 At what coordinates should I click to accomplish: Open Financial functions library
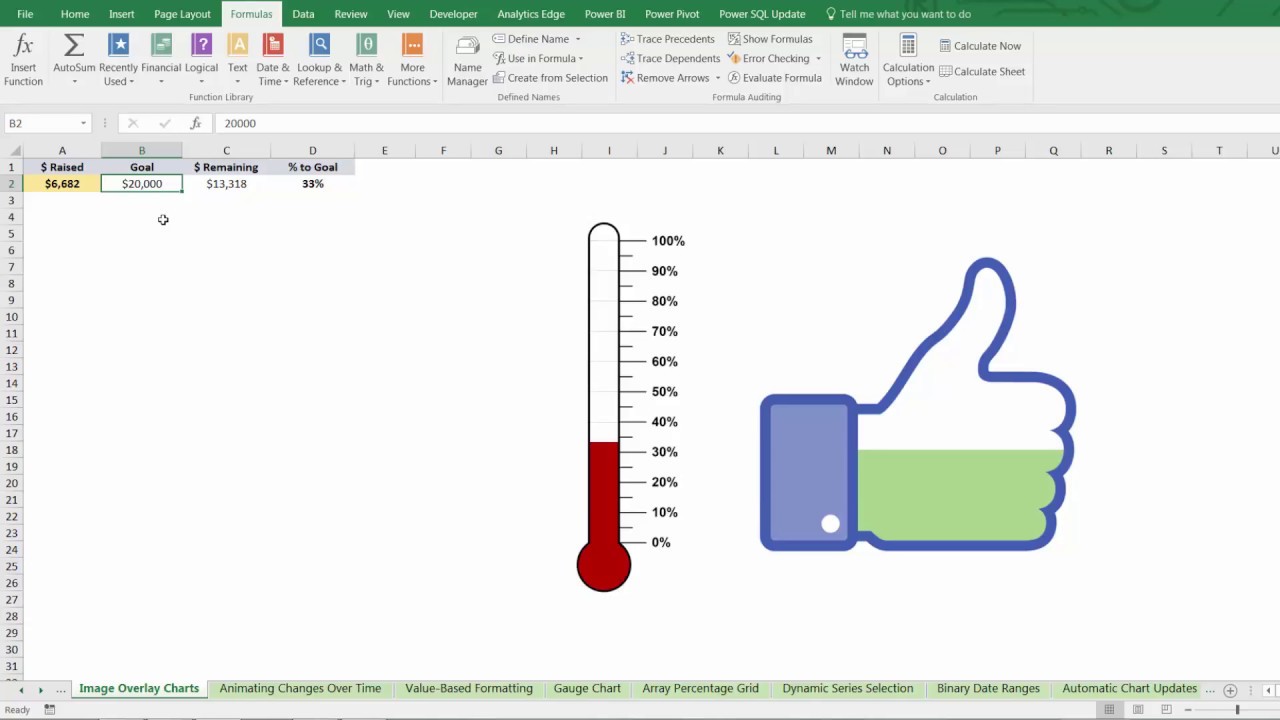point(161,60)
